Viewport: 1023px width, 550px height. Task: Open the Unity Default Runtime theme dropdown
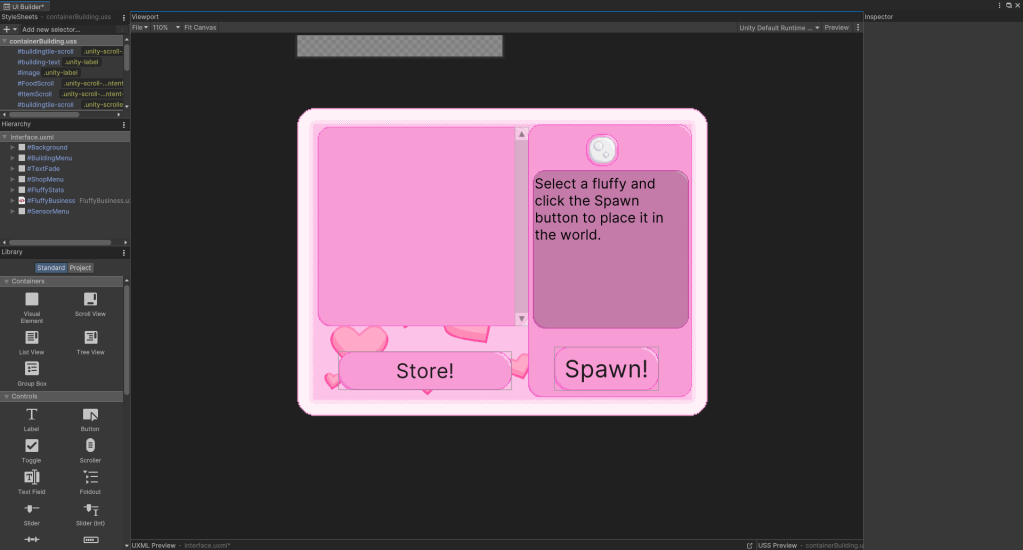(779, 27)
